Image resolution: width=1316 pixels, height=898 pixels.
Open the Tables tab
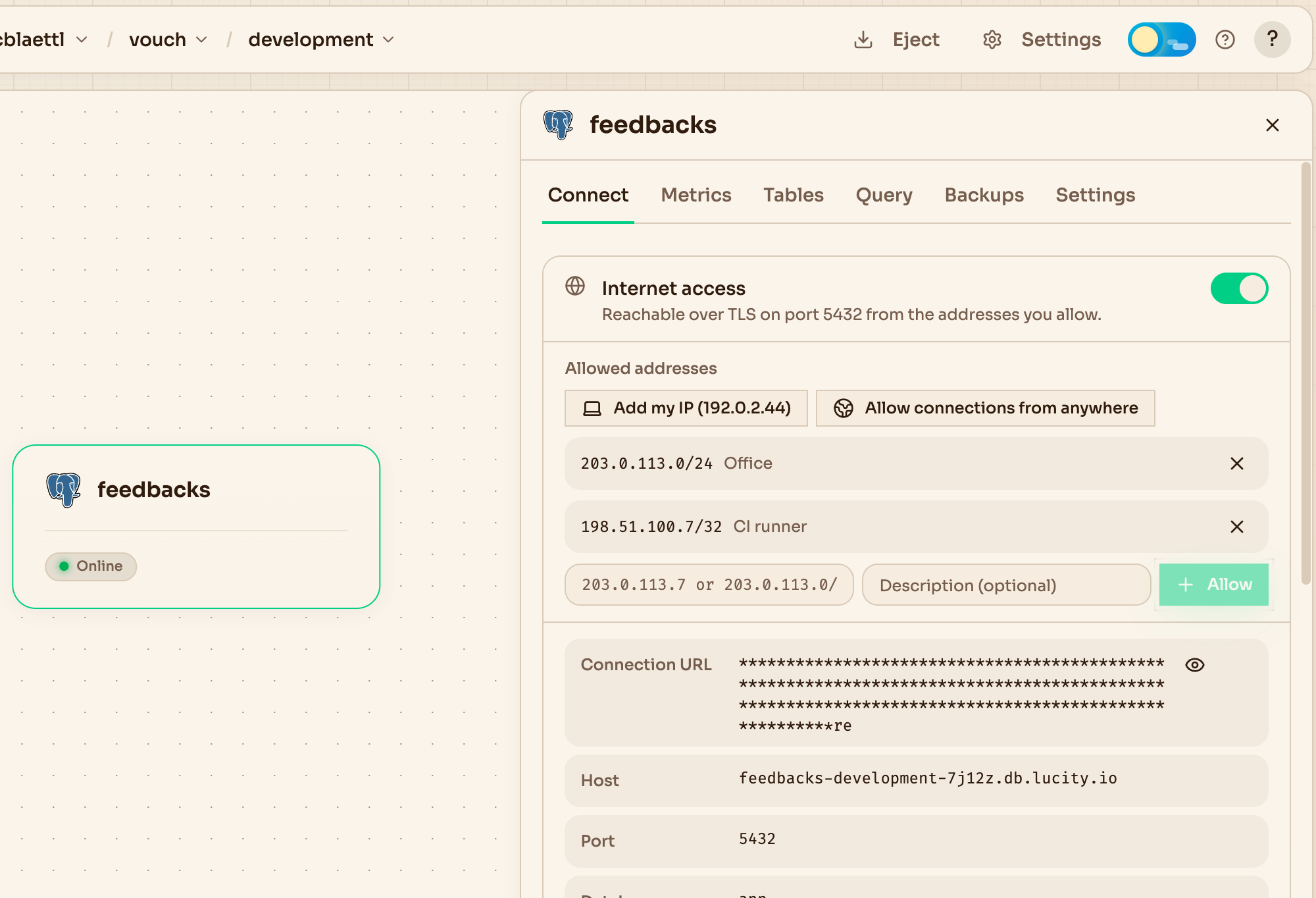click(793, 195)
